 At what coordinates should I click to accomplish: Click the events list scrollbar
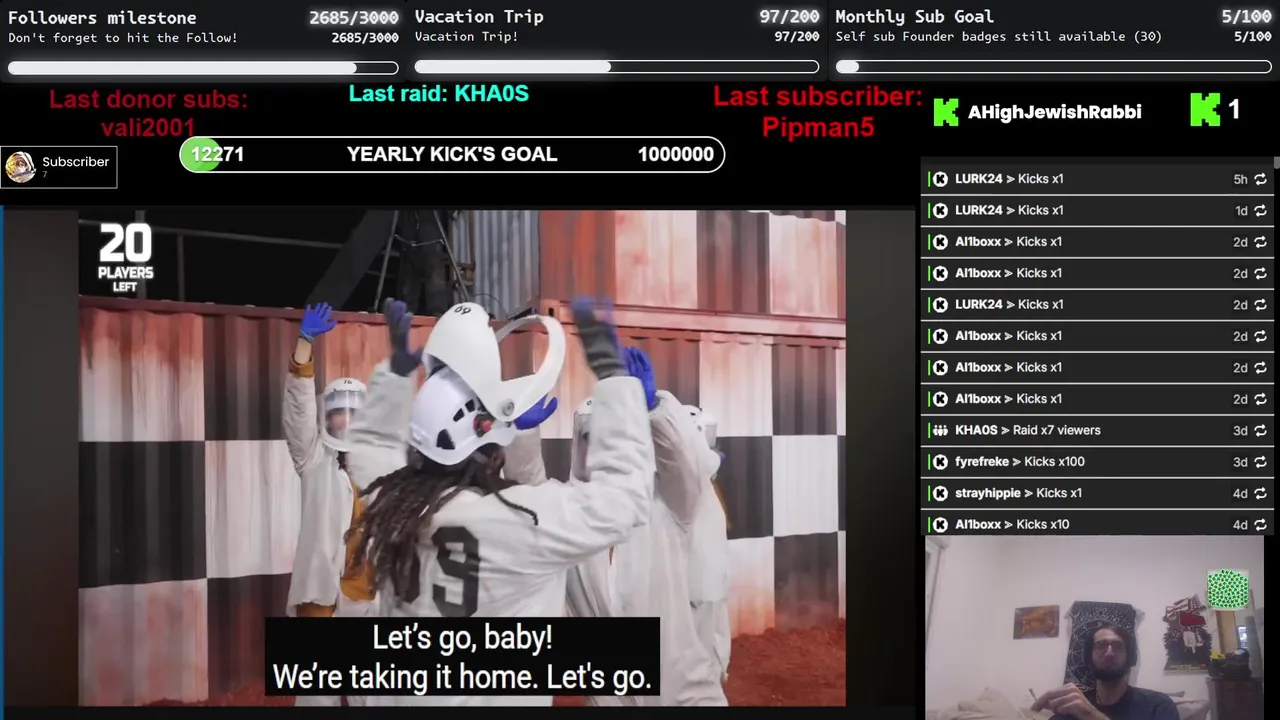pyautogui.click(x=1276, y=165)
